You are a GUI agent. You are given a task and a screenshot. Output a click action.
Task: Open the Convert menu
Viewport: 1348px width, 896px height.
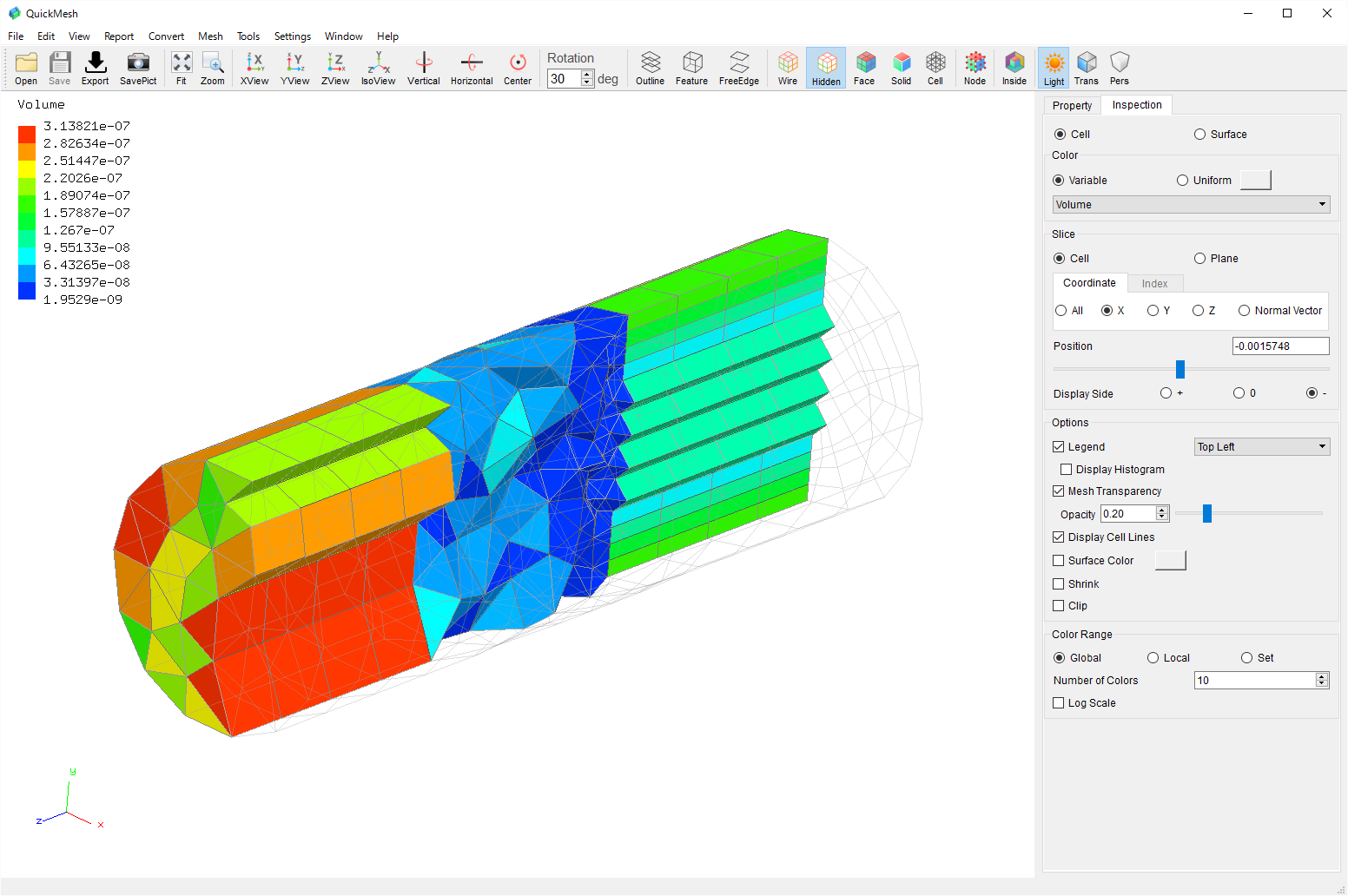tap(166, 36)
